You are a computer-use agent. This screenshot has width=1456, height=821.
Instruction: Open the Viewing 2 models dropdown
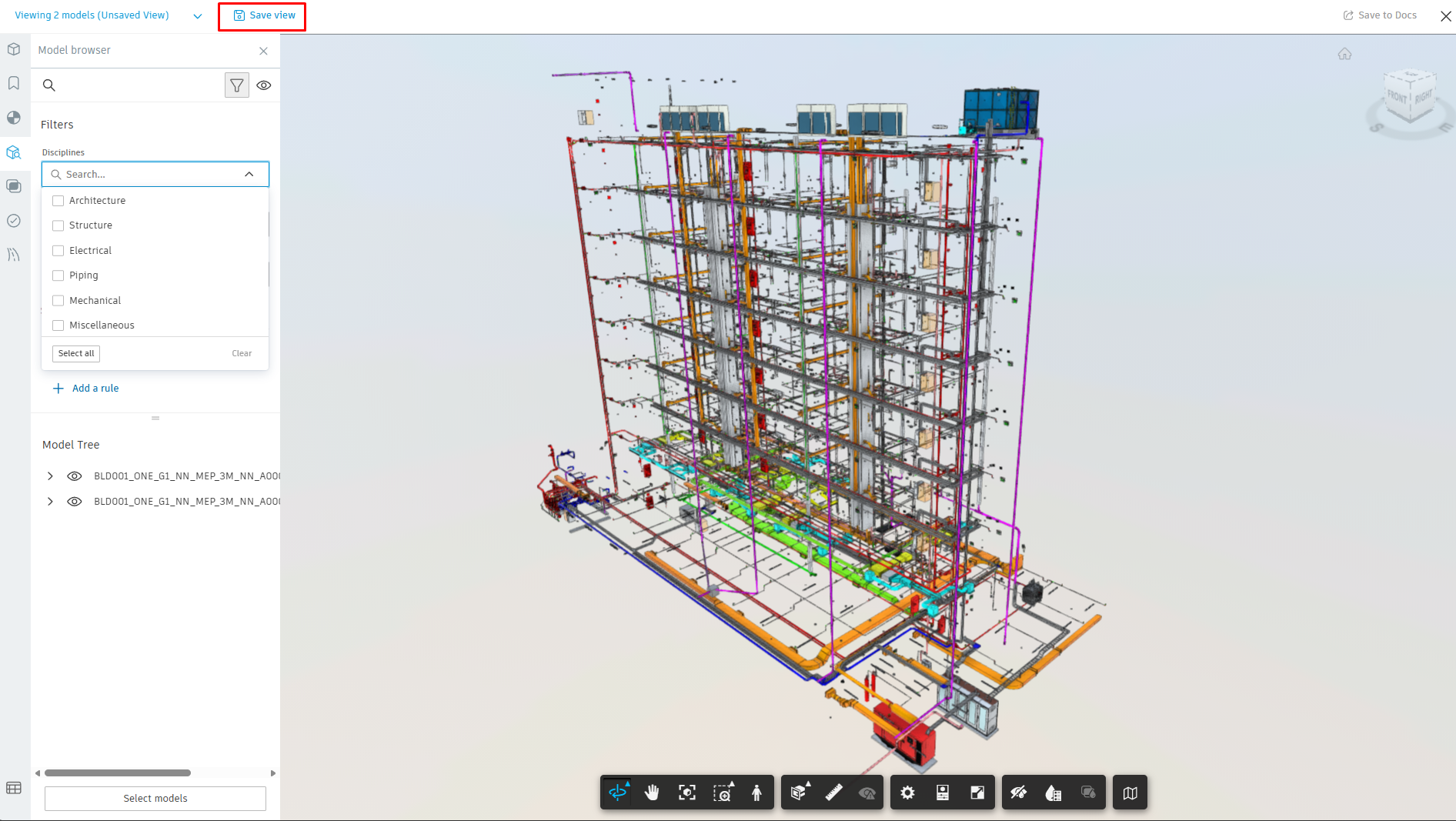198,16
